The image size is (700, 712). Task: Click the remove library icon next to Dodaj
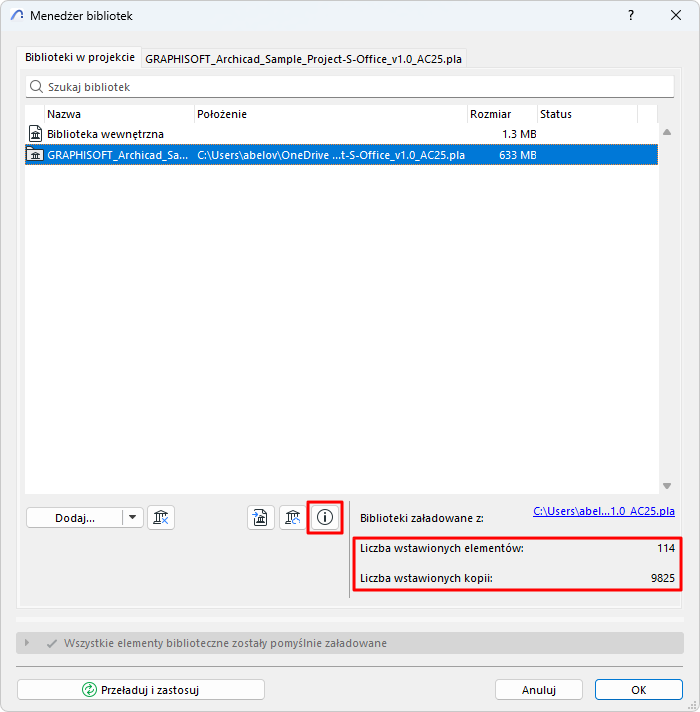tap(161, 517)
